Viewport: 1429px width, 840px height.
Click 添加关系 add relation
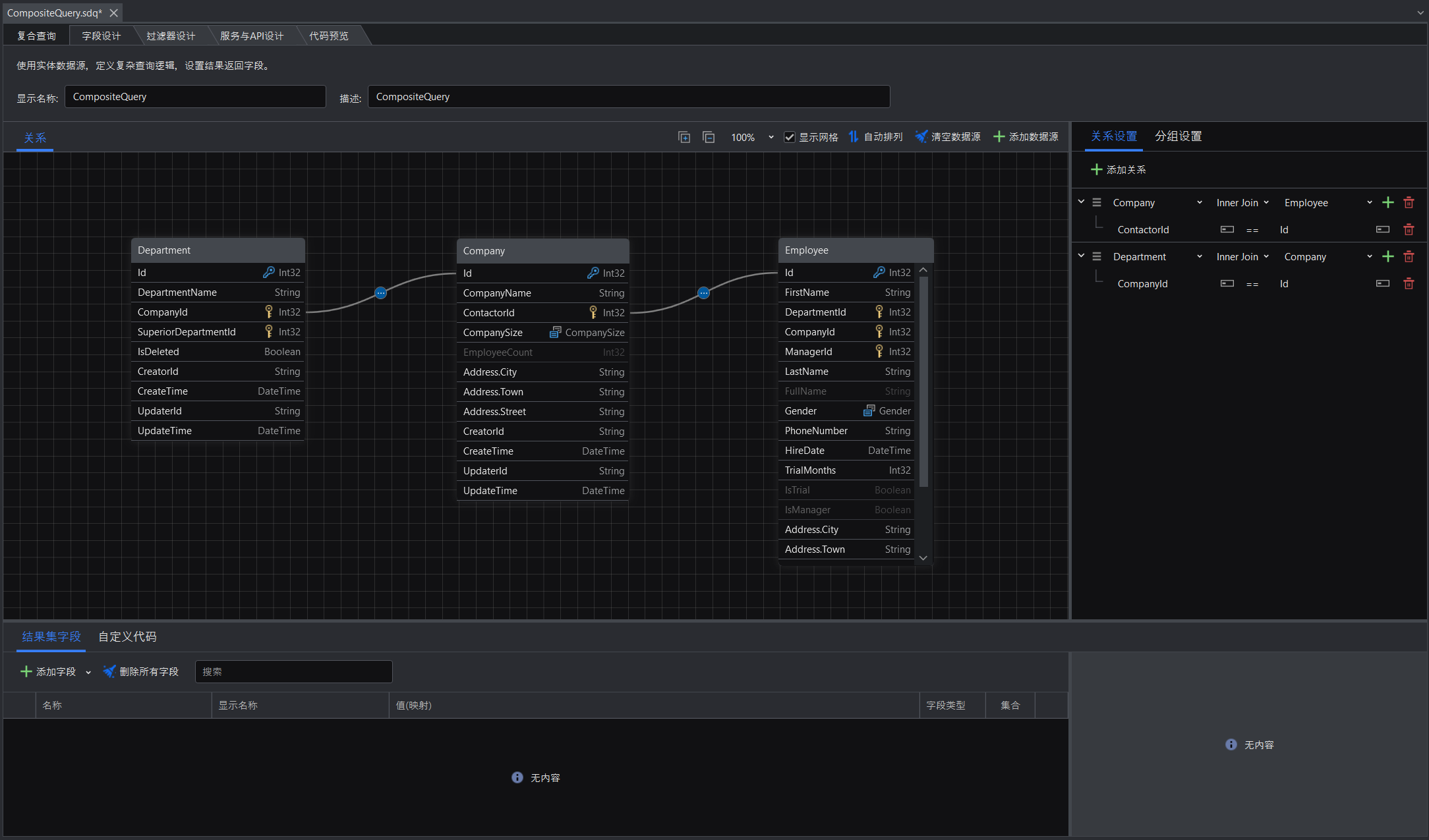[1119, 170]
